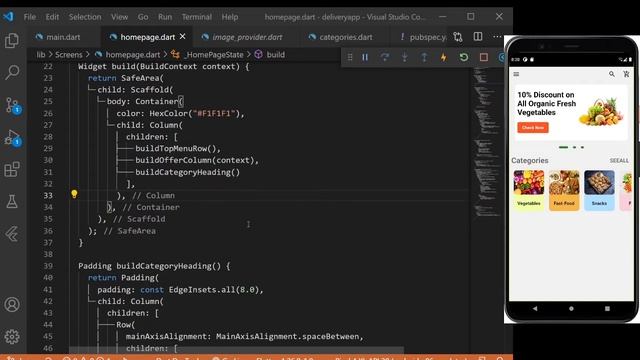Click the debug Step Over button
Image resolution: width=640 pixels, height=360 pixels.
384,57
